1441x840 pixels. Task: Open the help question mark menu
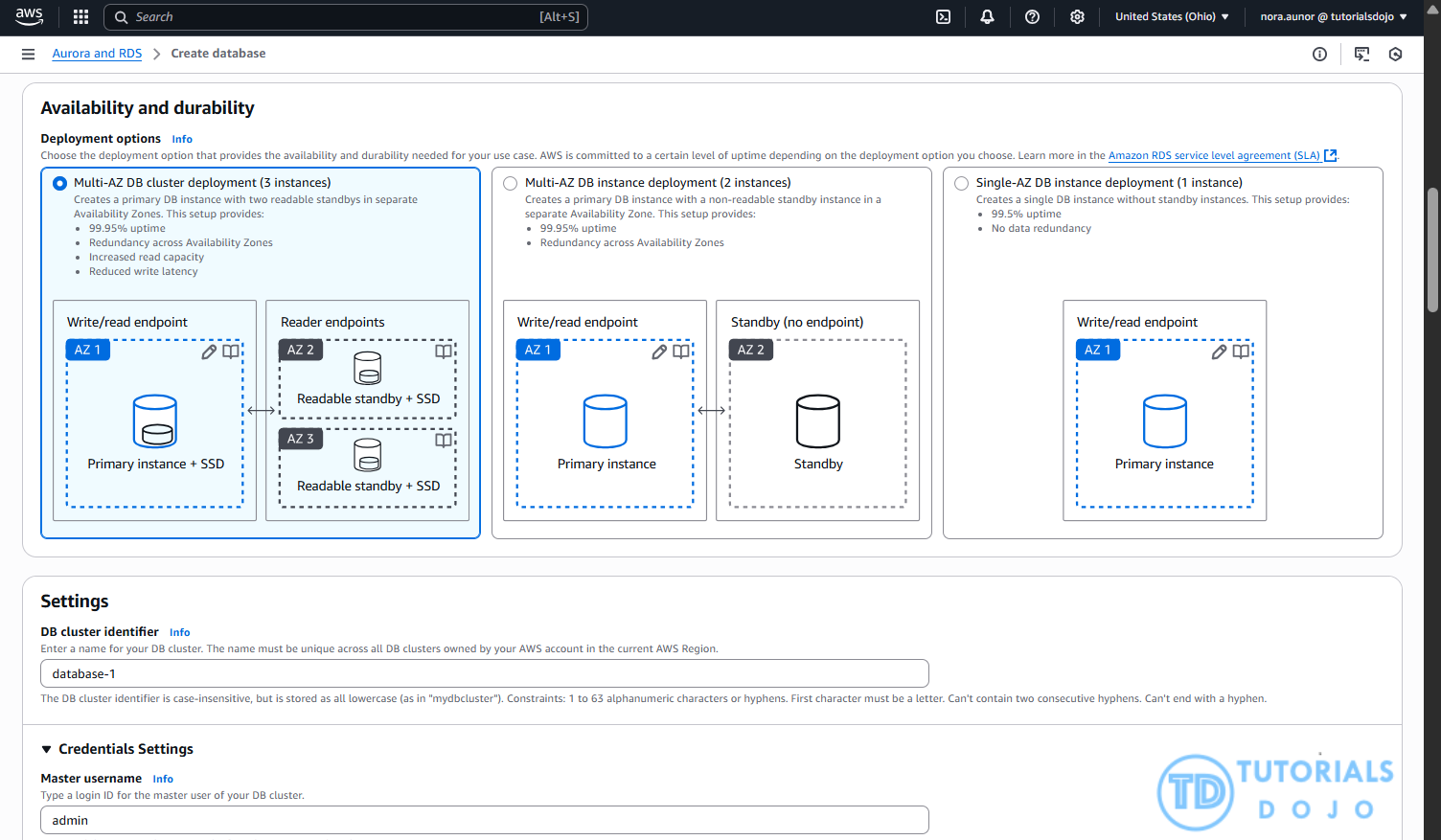click(x=1032, y=16)
